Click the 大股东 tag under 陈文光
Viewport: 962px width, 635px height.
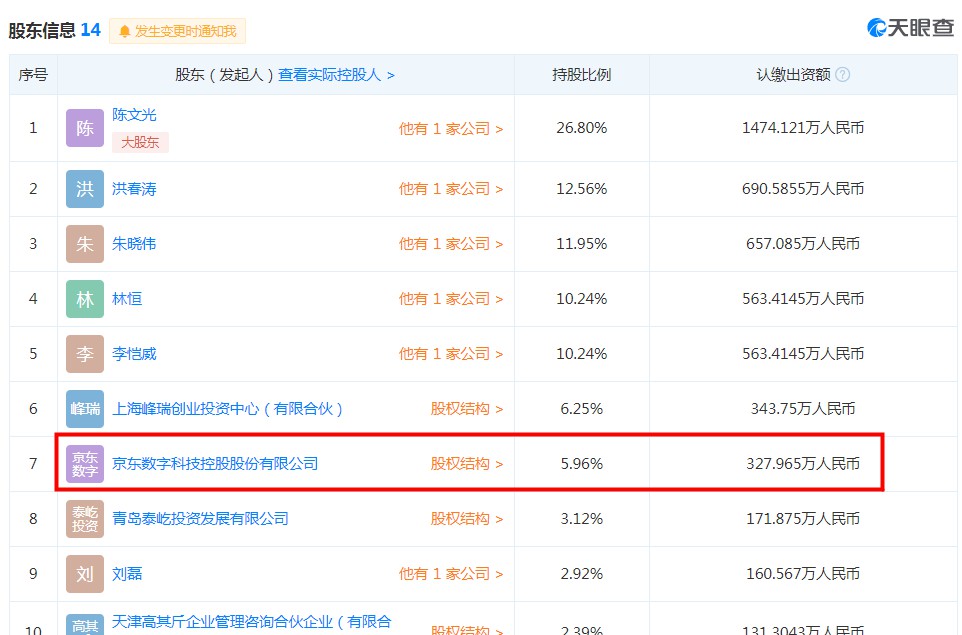point(140,142)
